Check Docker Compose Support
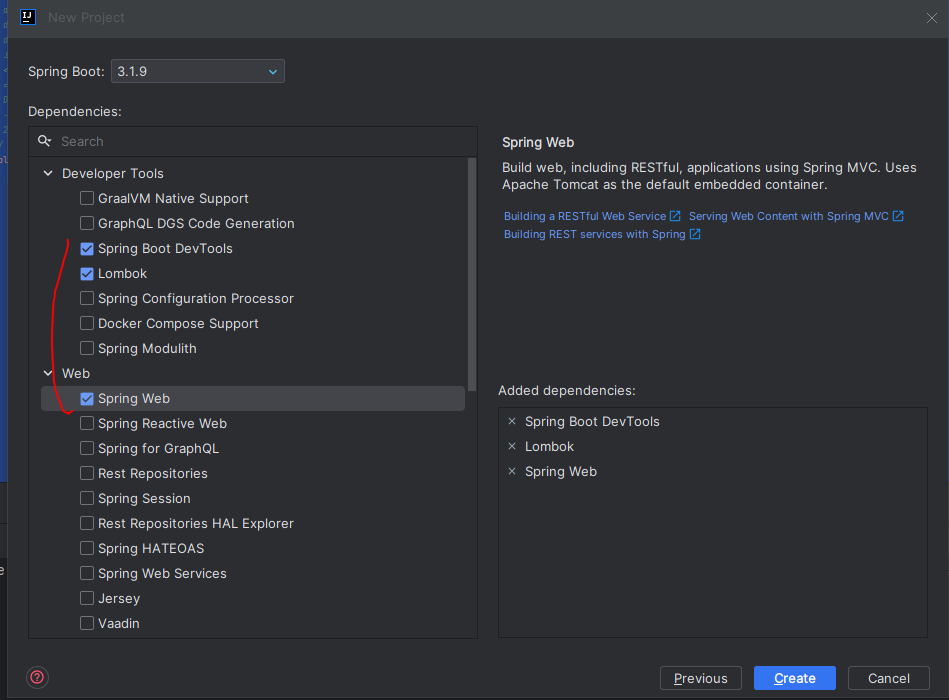The height and width of the screenshot is (700, 949). click(x=87, y=323)
